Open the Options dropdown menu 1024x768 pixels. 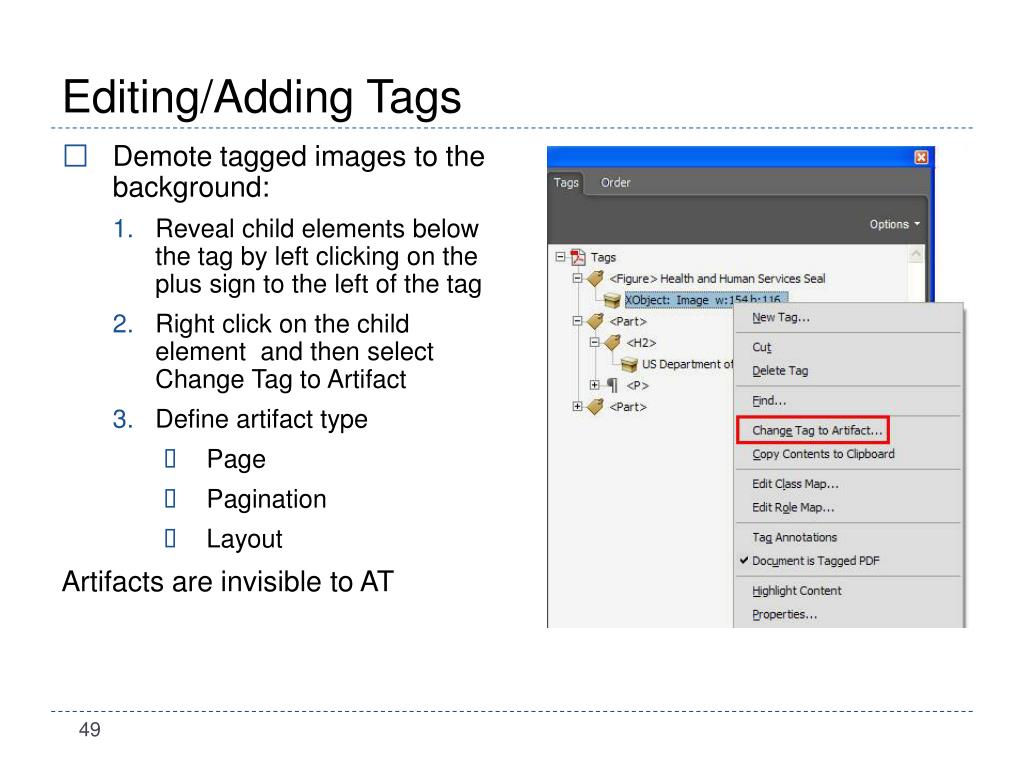[x=894, y=224]
